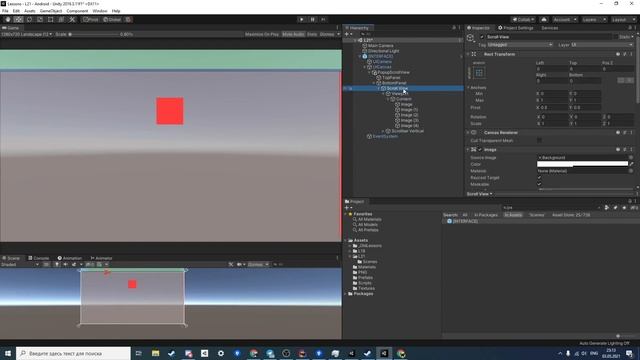Screen dimensions: 640x360
Task: Switch to the Project Settings tab
Action: [x=516, y=28]
